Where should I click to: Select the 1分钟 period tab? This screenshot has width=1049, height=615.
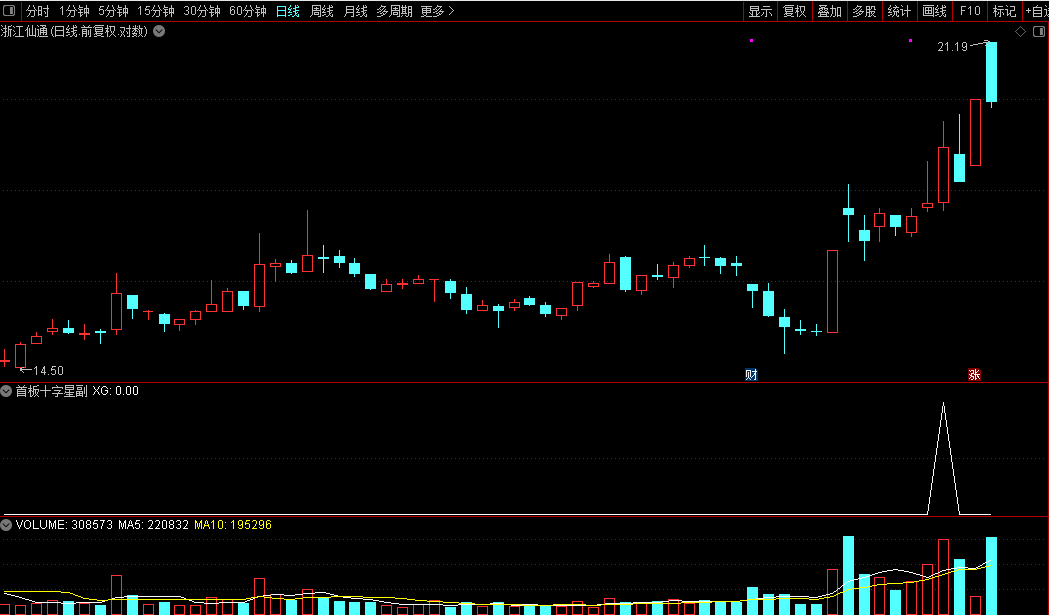74,11
